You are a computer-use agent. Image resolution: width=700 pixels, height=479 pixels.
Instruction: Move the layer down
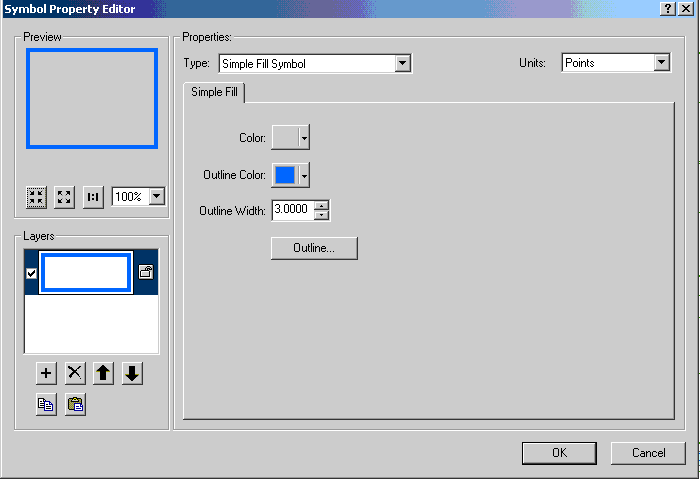coord(132,373)
